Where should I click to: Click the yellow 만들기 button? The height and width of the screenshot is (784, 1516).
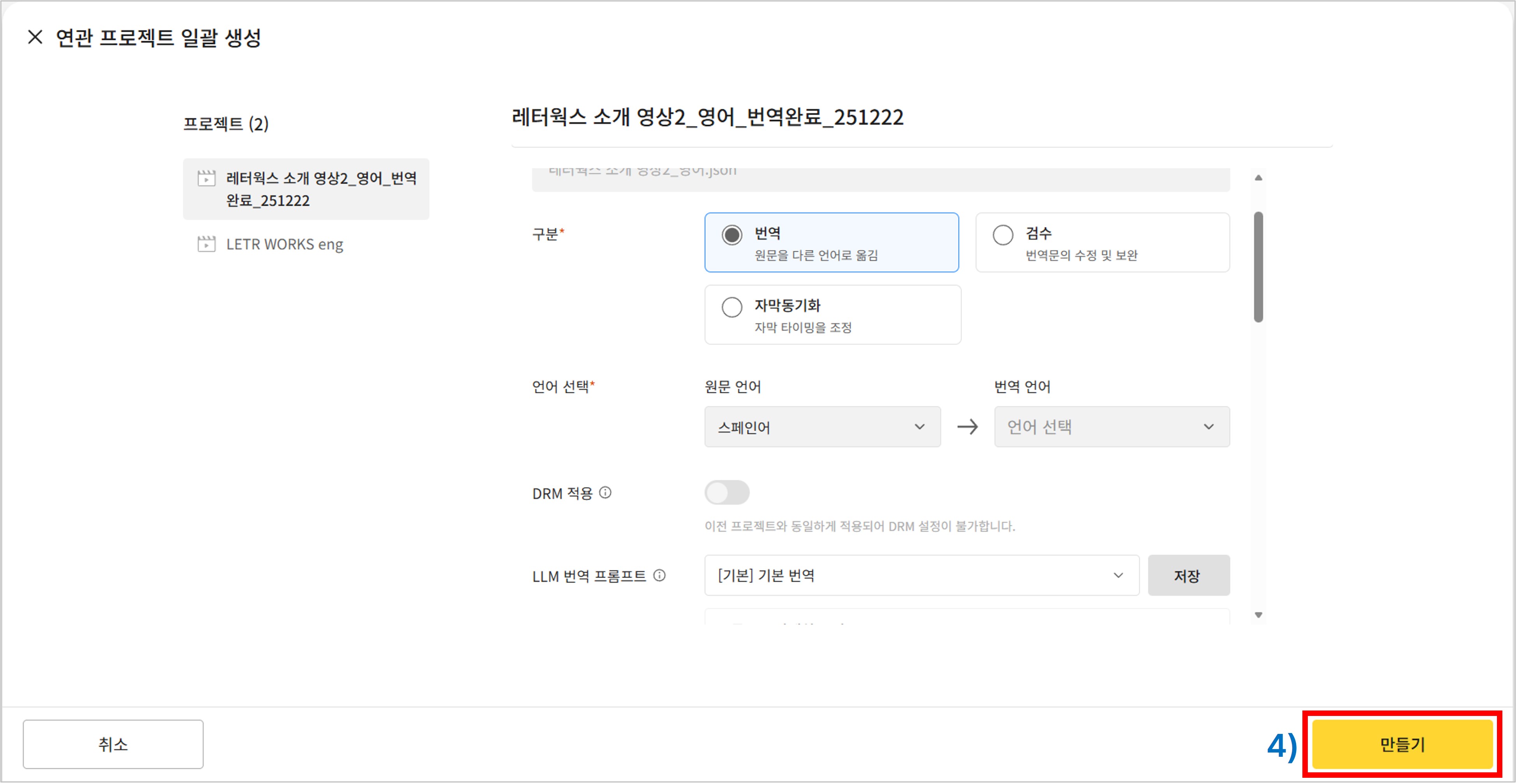point(1402,745)
